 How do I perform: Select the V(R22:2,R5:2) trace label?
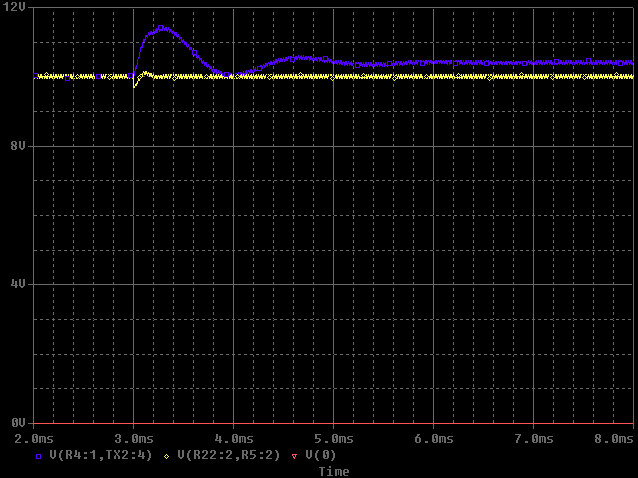pyautogui.click(x=229, y=455)
